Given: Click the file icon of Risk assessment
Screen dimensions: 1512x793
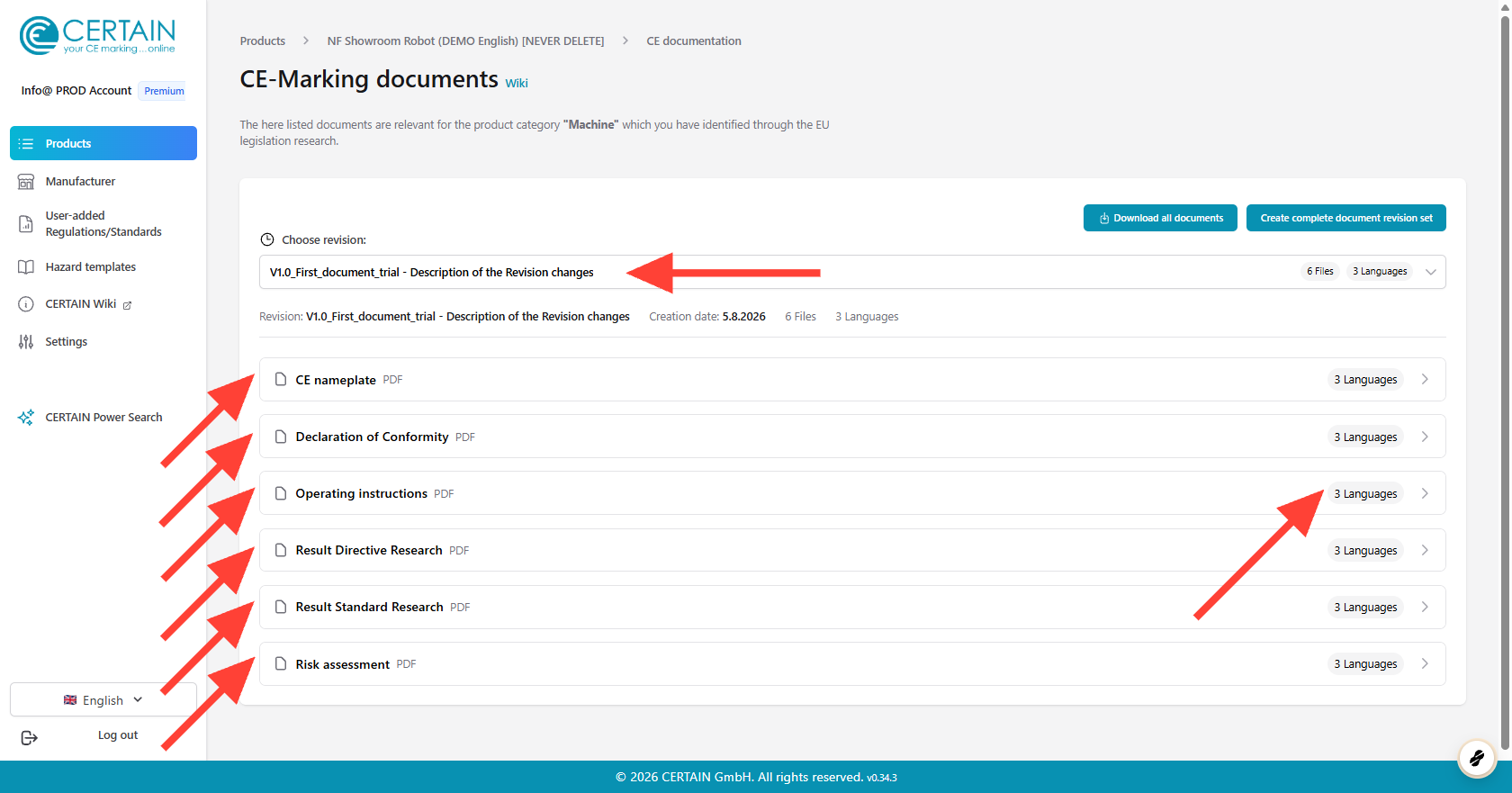Looking at the screenshot, I should click(x=281, y=664).
